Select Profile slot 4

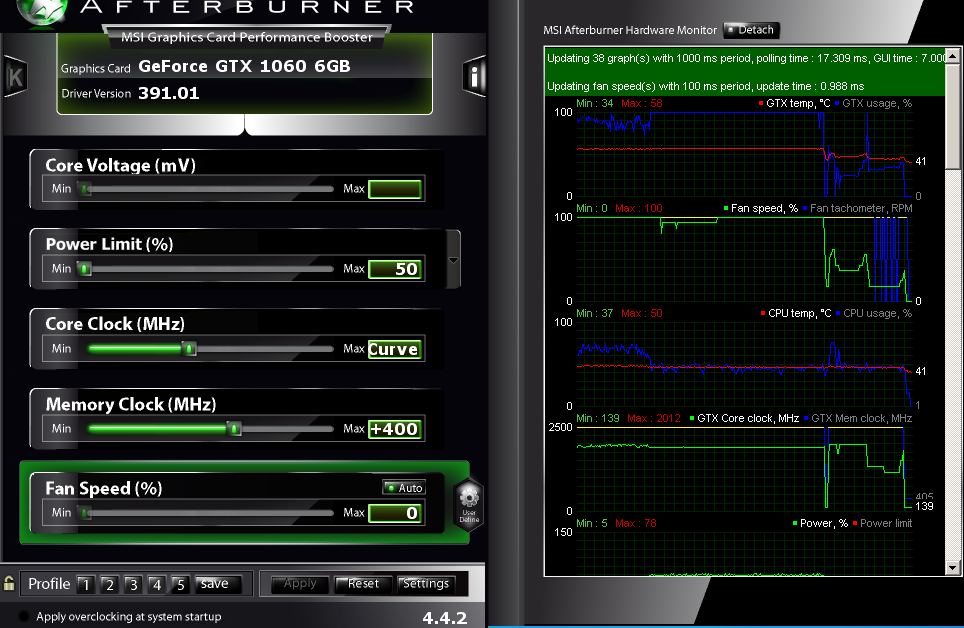157,584
